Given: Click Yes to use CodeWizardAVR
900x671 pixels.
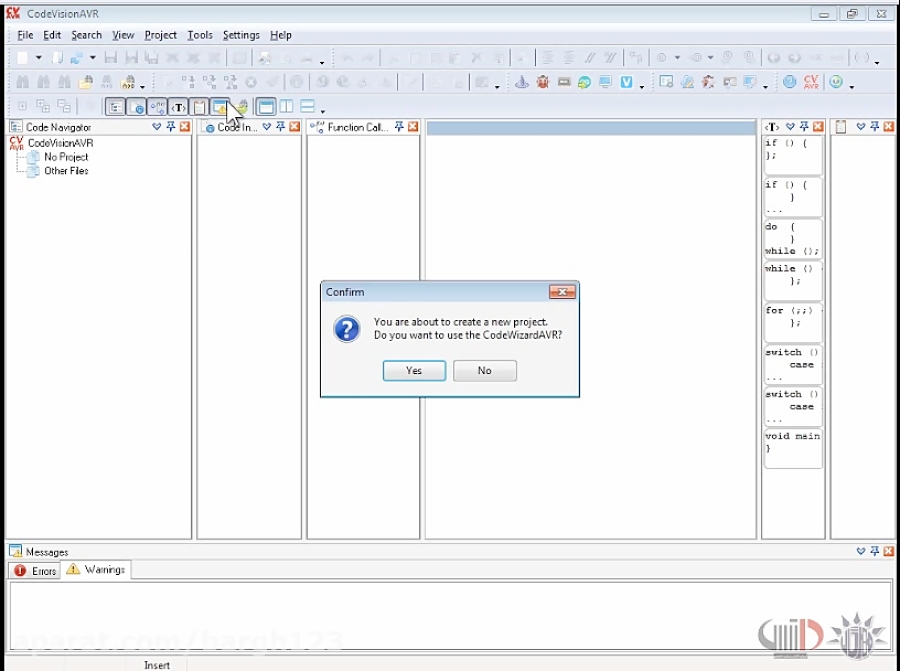Looking at the screenshot, I should click(413, 371).
